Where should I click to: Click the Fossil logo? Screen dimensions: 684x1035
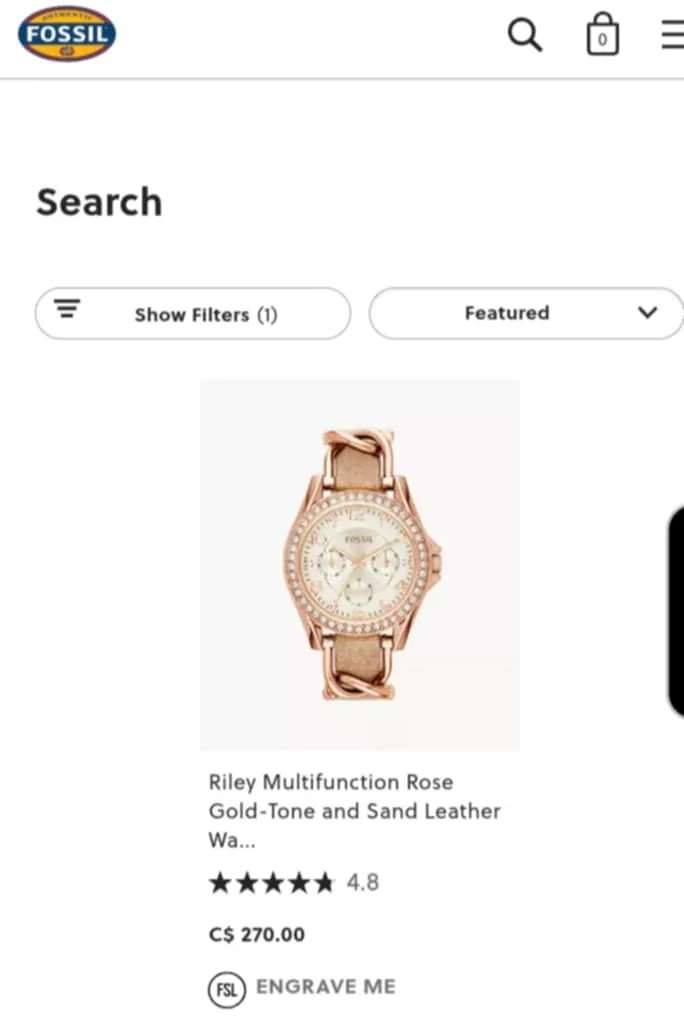click(67, 34)
